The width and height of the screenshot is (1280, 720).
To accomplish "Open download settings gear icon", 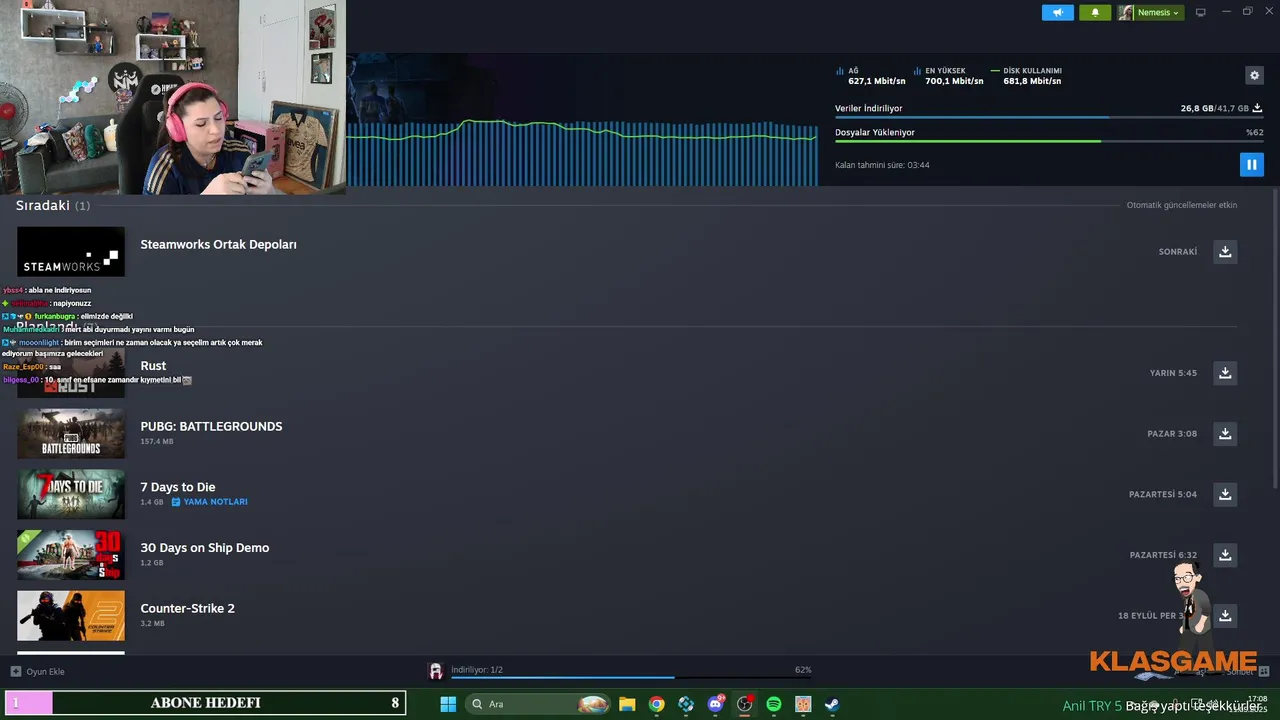I will point(1254,75).
